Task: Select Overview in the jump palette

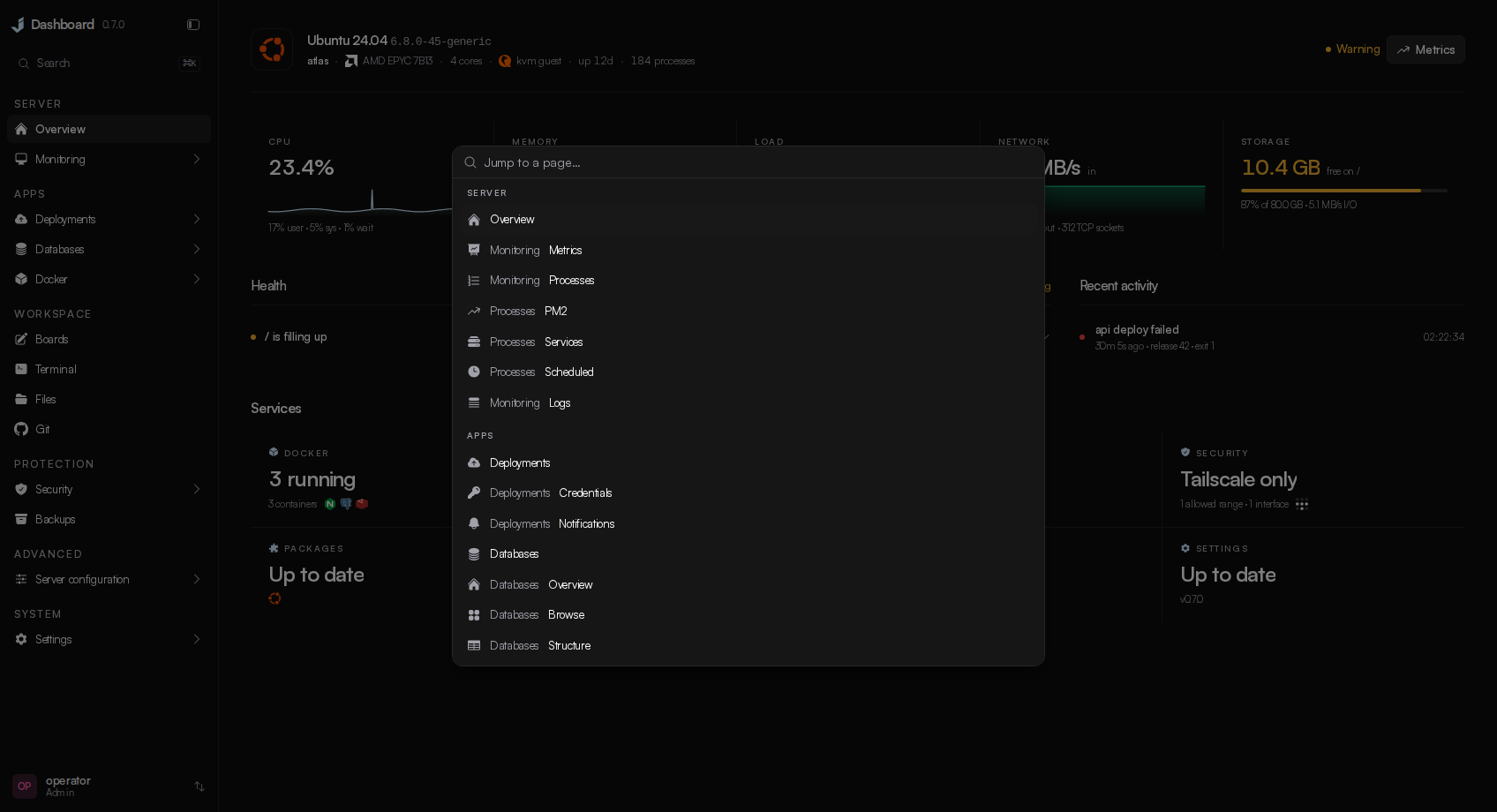Action: (x=748, y=219)
